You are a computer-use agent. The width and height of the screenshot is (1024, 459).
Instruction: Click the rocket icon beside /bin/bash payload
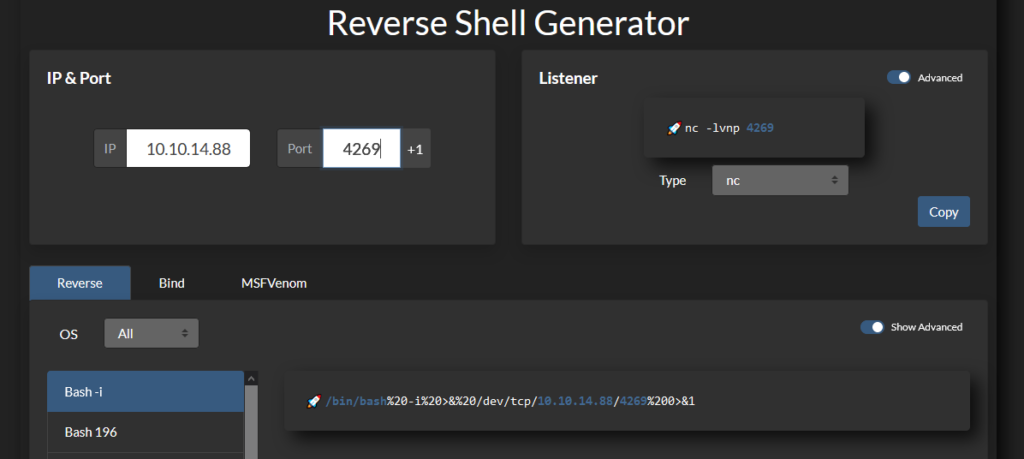314,401
